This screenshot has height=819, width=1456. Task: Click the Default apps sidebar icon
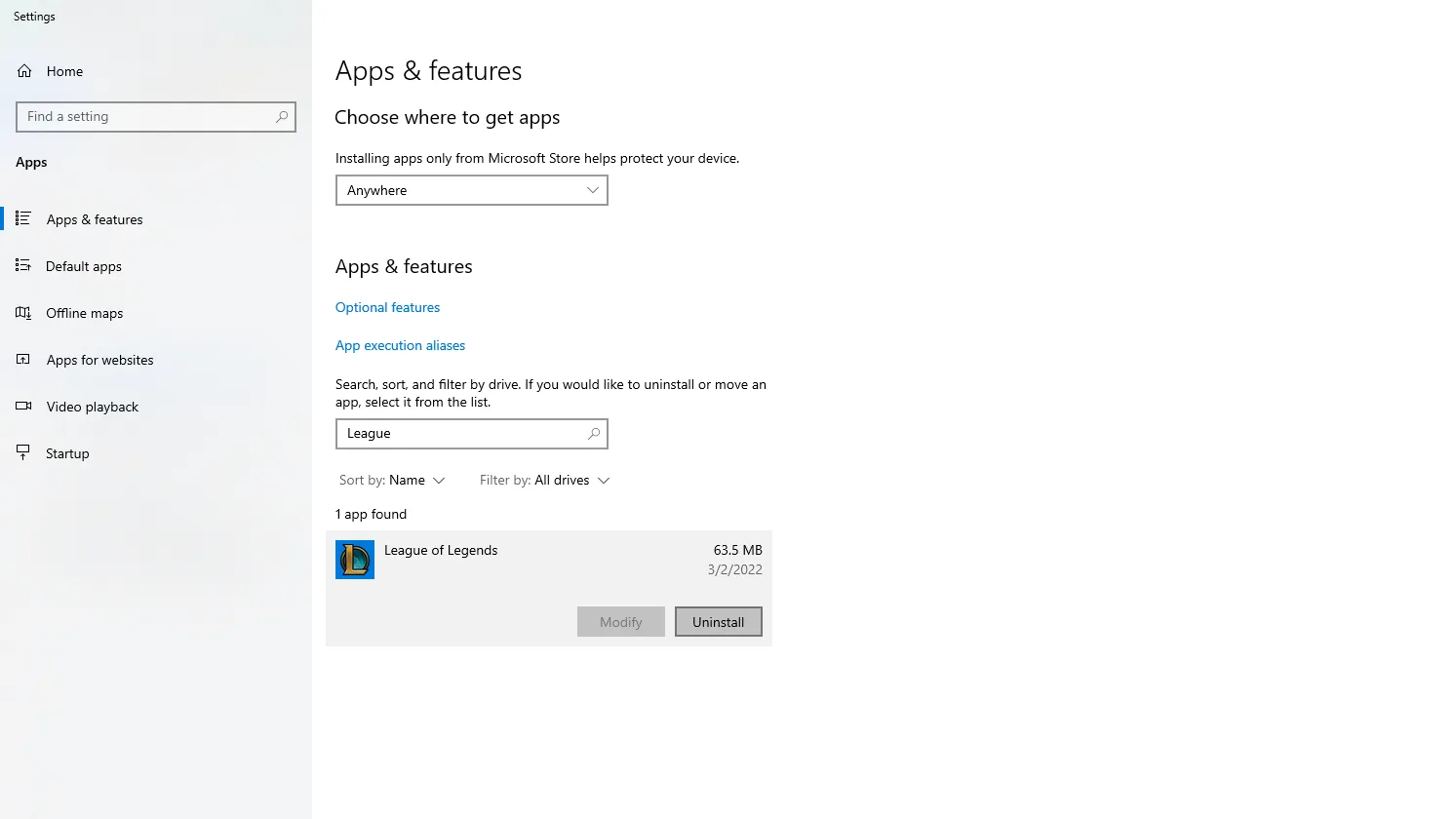point(23,265)
